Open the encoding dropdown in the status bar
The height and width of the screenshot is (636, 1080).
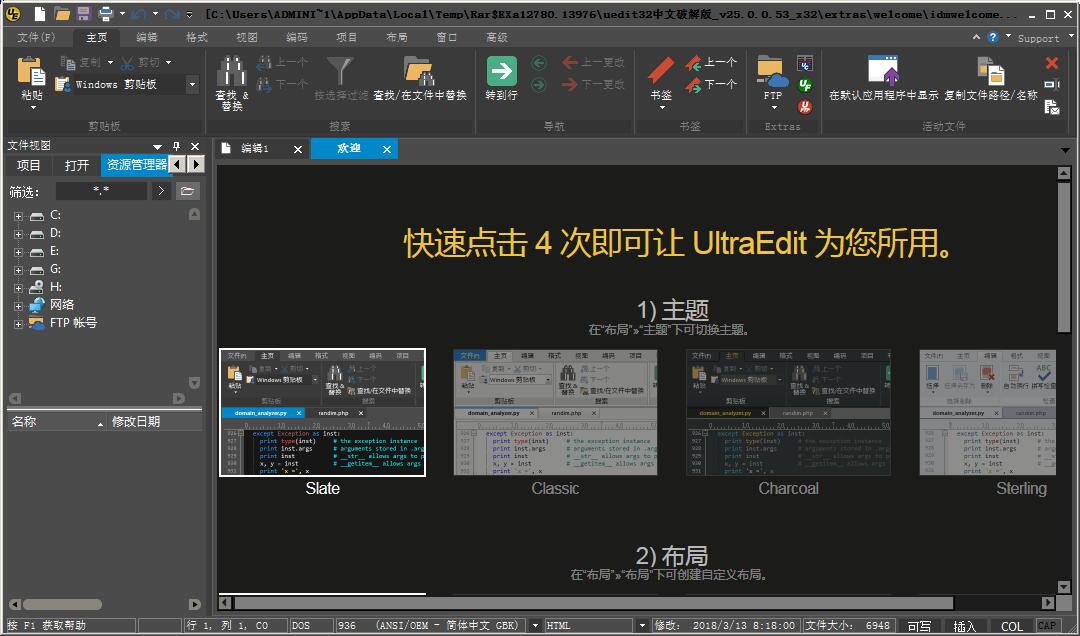(535, 626)
